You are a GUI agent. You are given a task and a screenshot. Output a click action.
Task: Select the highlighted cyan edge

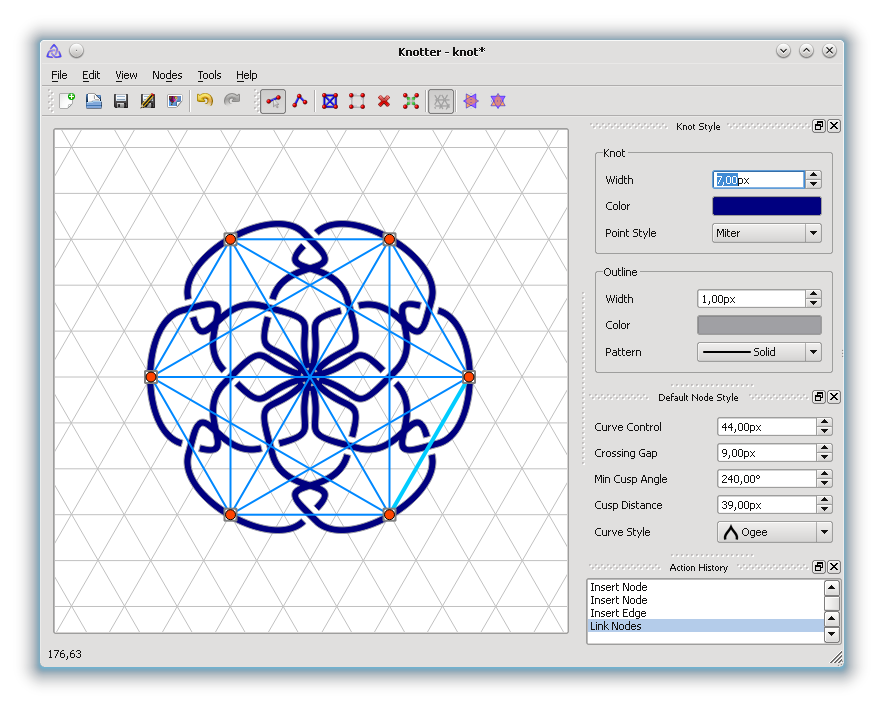click(429, 445)
